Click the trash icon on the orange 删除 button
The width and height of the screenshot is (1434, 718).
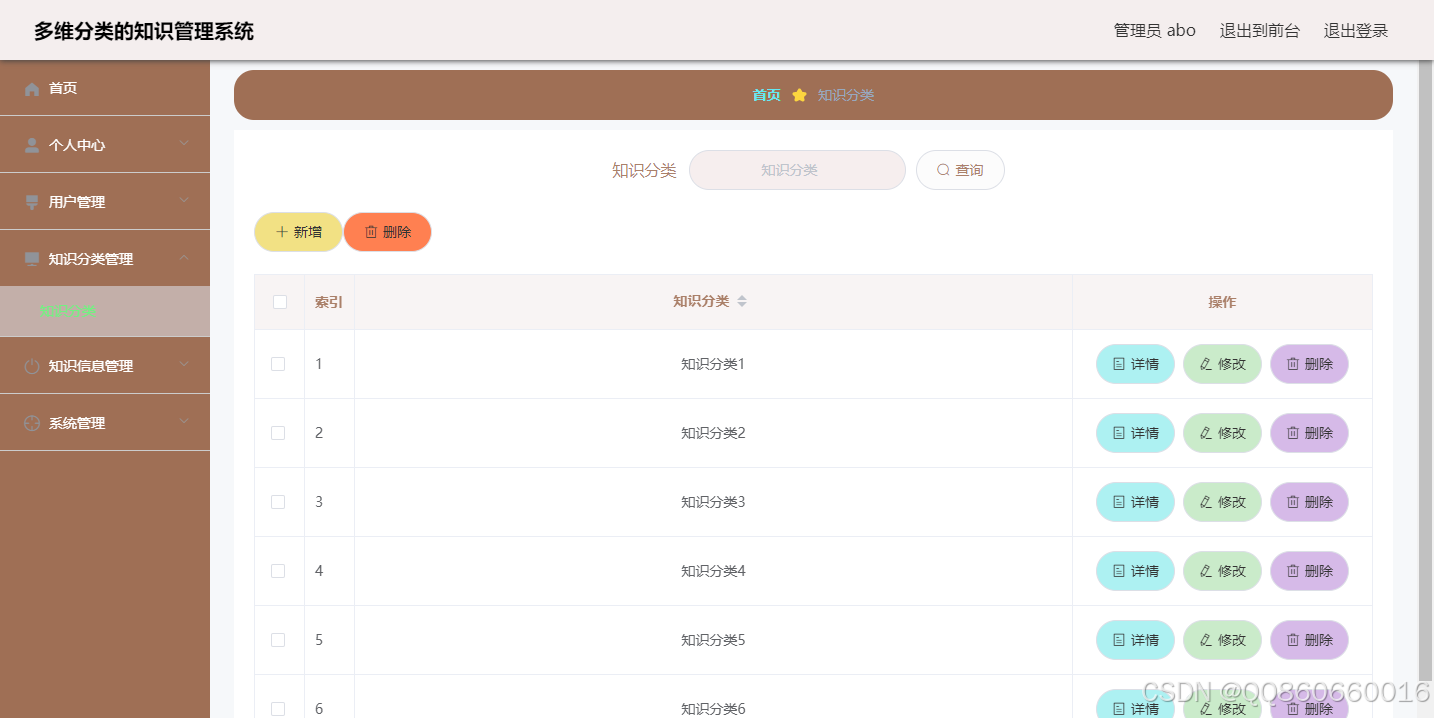[x=371, y=232]
